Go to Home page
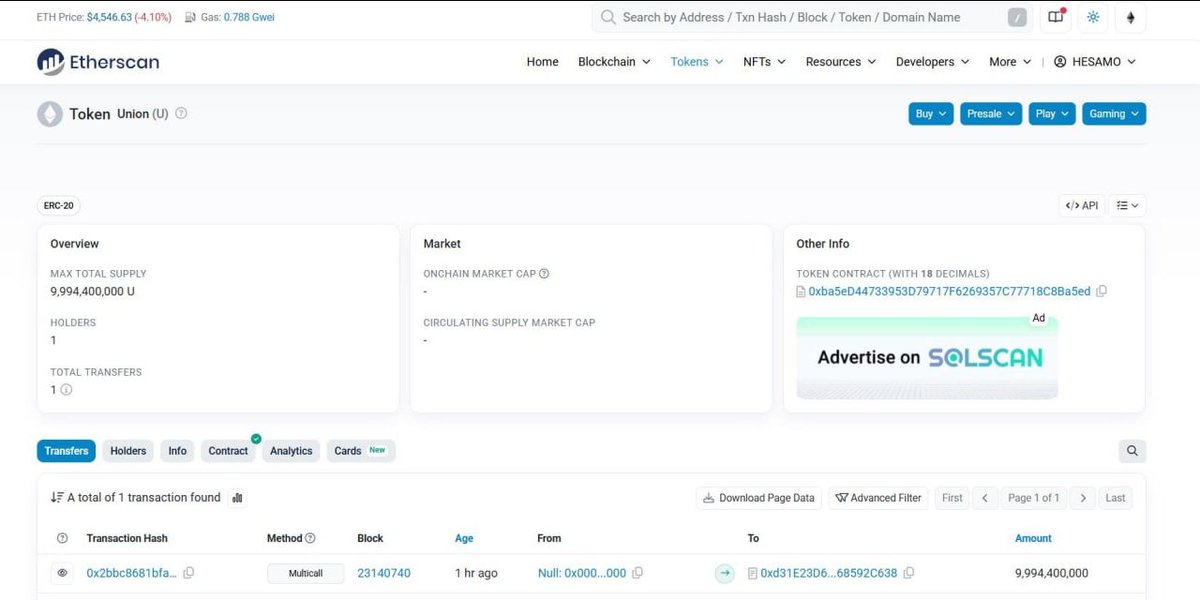This screenshot has height=600, width=1200. tap(542, 62)
